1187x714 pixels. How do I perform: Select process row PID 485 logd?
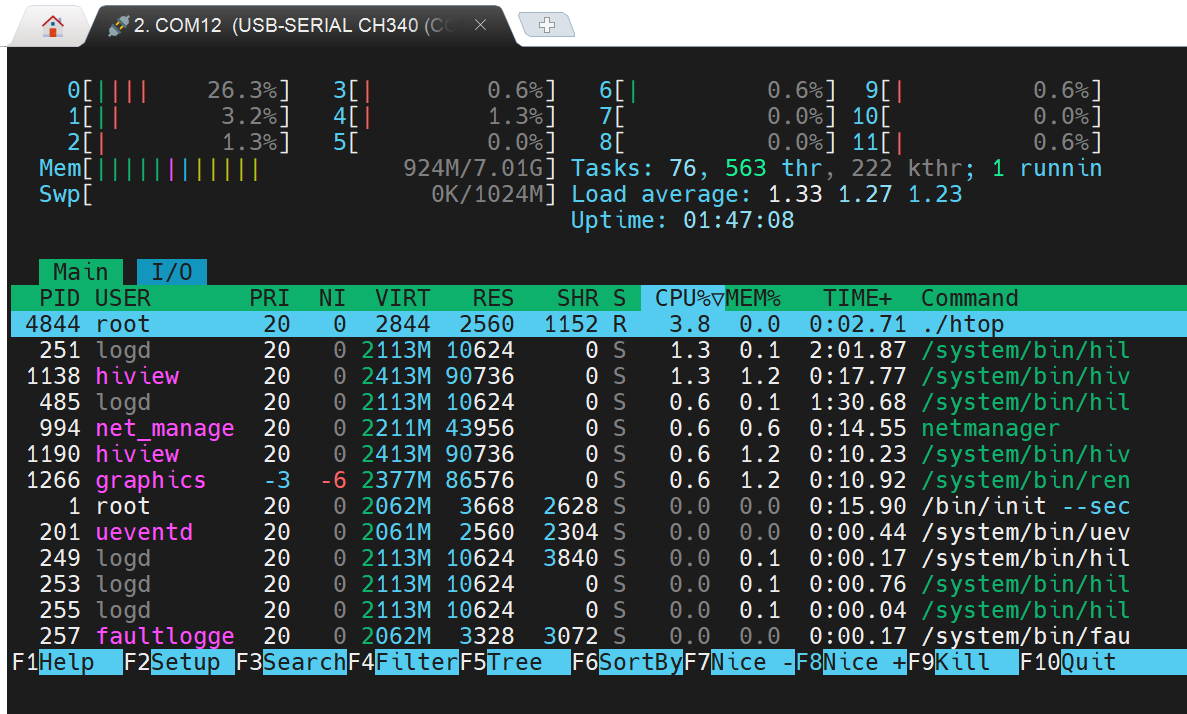[599, 402]
